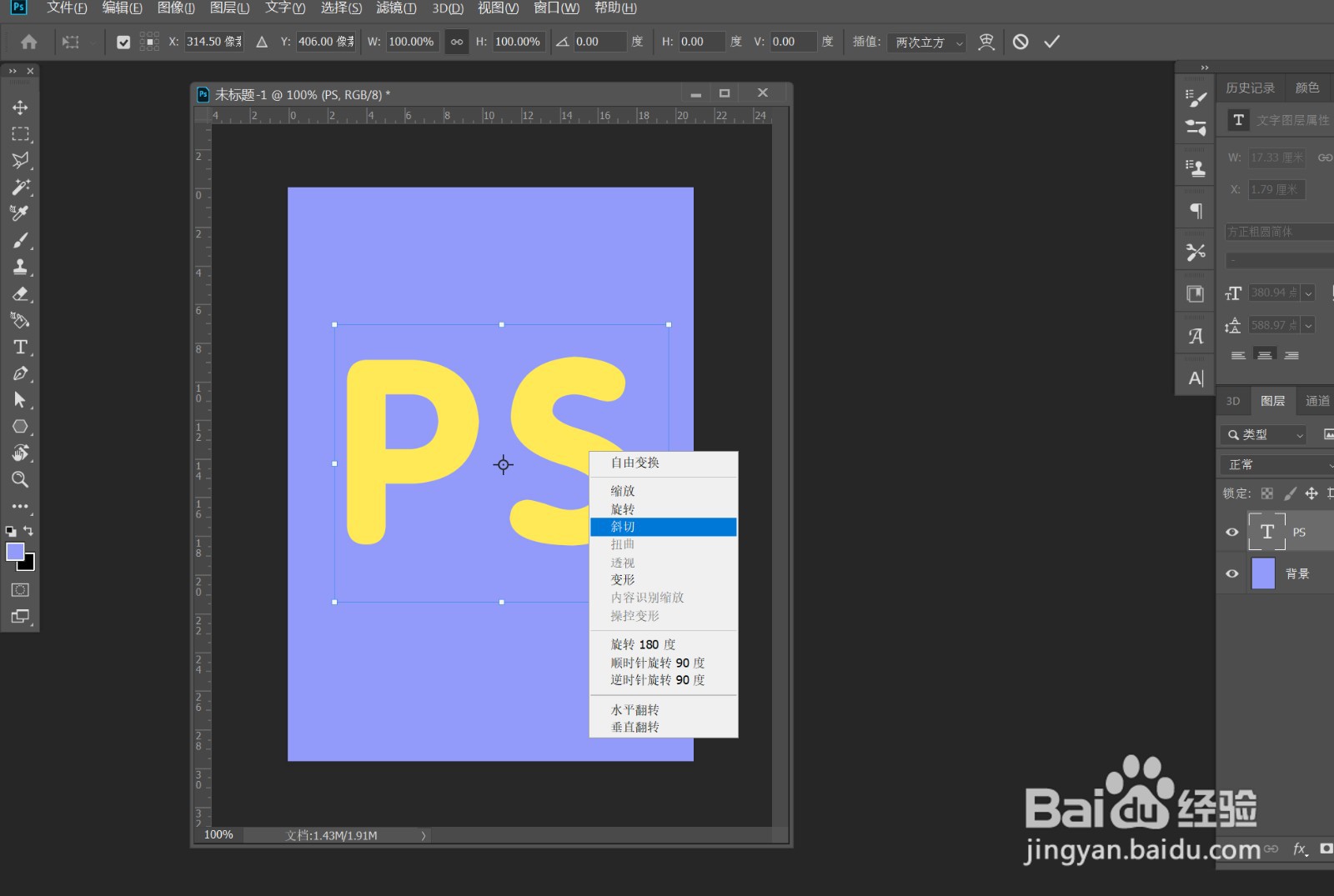Select the Zoom tool

pos(20,479)
